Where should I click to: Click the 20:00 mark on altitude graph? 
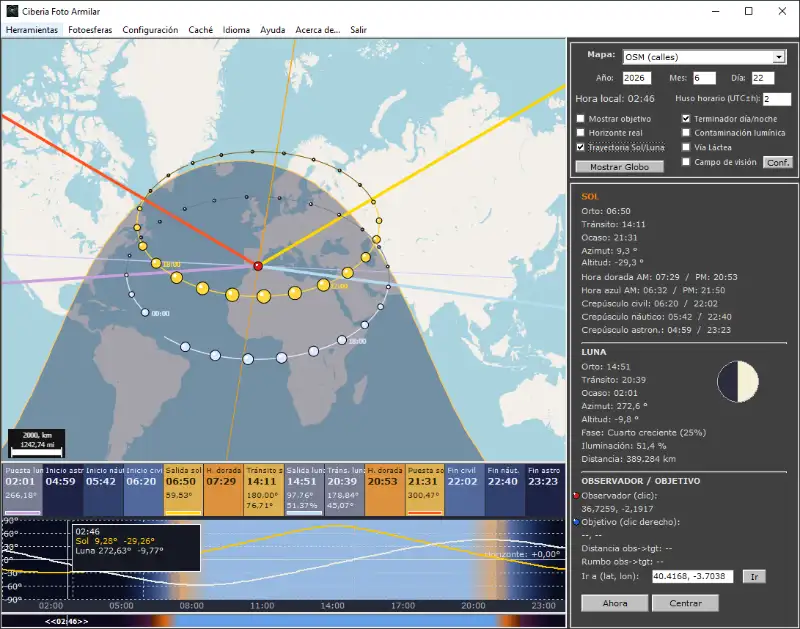click(473, 606)
